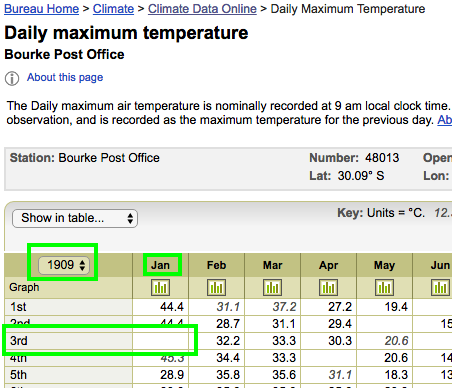Click the April 3rd value 30.3
This screenshot has width=452, height=388.
coord(340,341)
